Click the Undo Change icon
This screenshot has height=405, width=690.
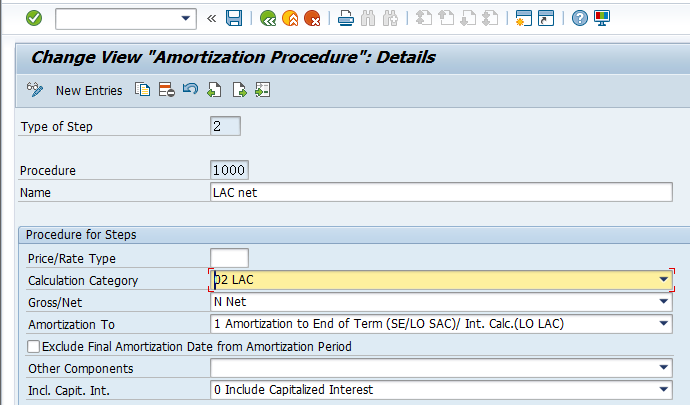(190, 91)
